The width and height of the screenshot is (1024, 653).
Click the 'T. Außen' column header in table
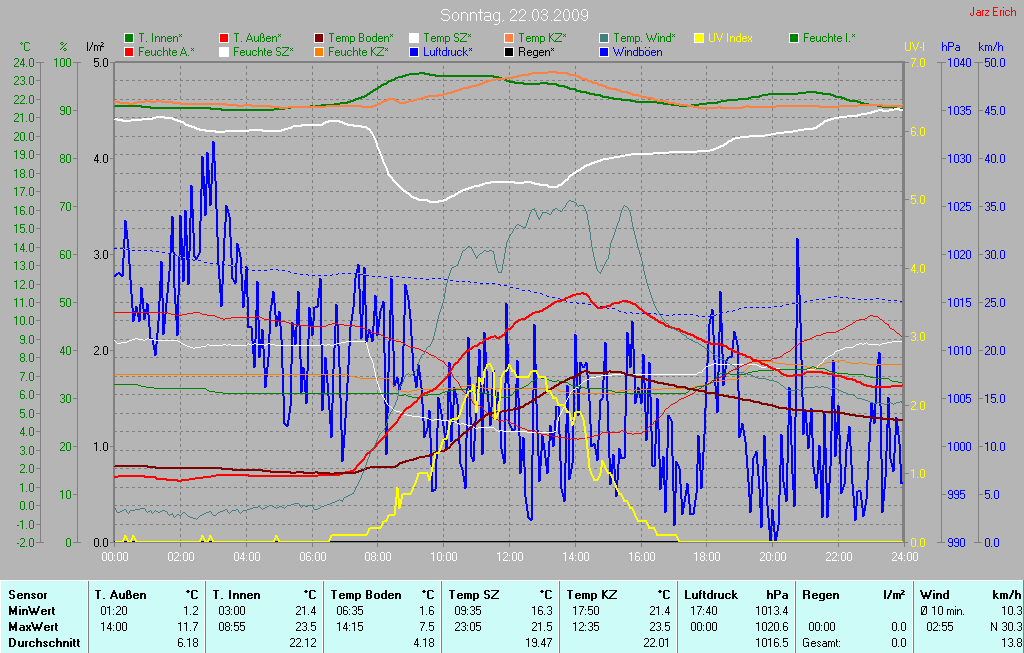coord(120,595)
